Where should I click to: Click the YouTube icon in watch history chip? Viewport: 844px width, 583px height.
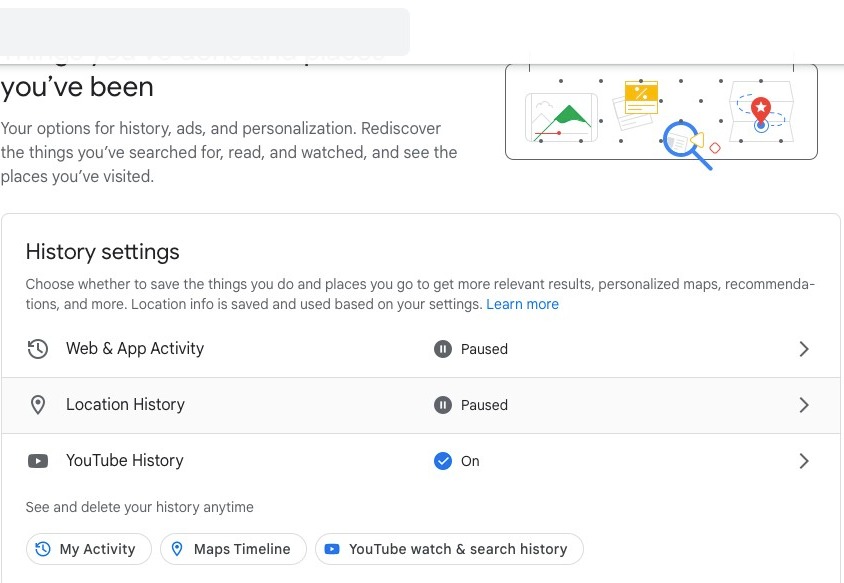click(x=332, y=549)
